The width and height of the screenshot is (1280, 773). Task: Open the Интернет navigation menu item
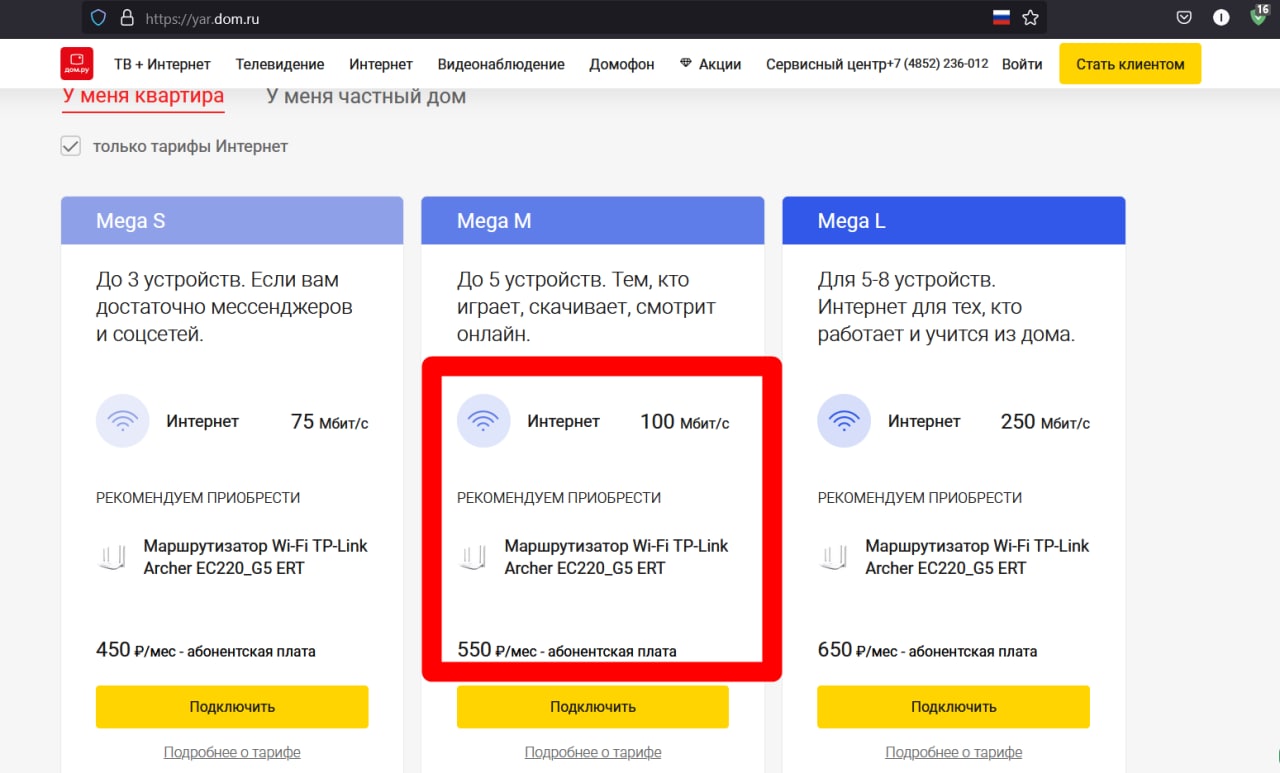tap(381, 64)
